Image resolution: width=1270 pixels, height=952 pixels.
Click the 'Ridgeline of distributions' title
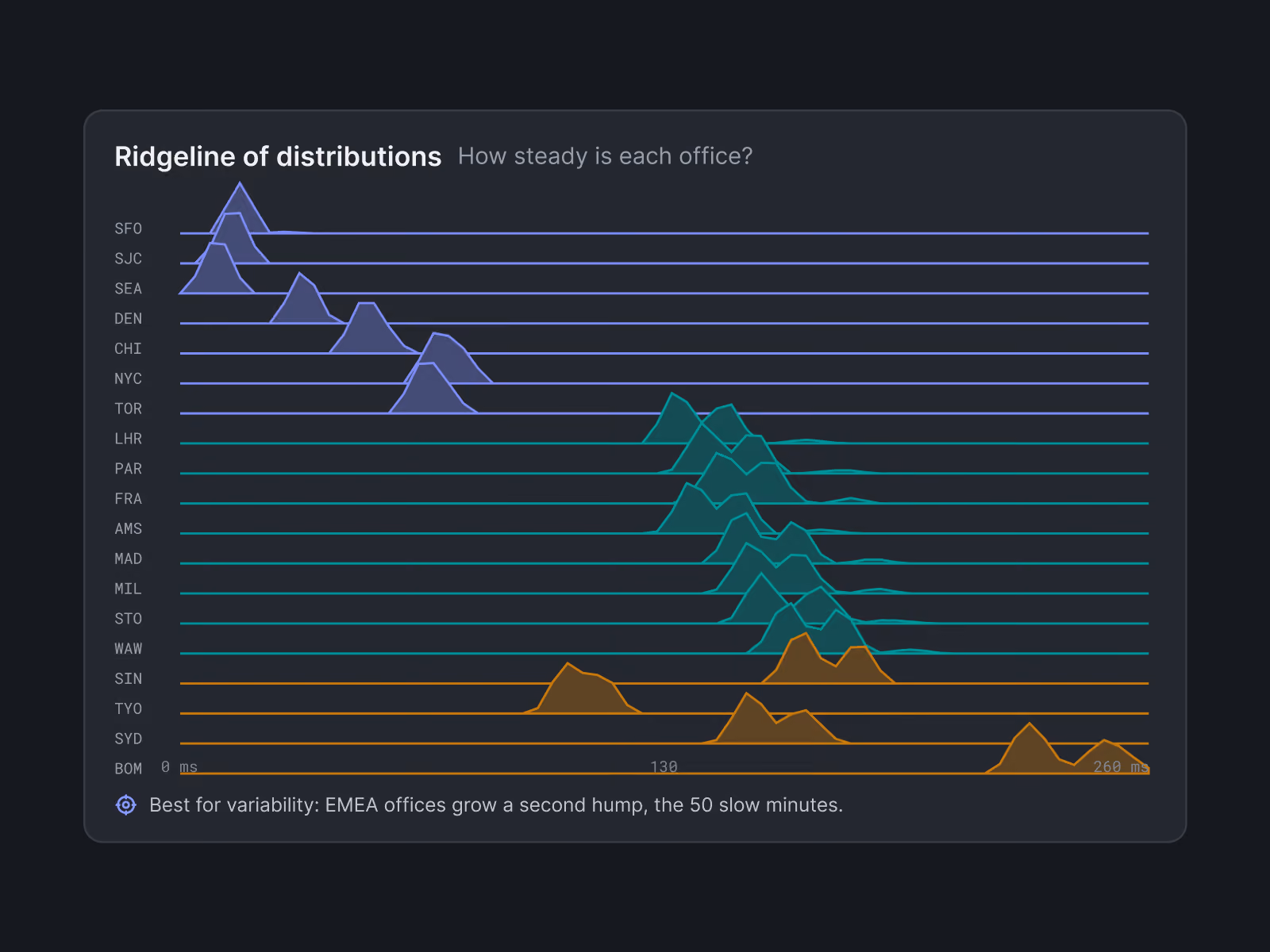278,156
